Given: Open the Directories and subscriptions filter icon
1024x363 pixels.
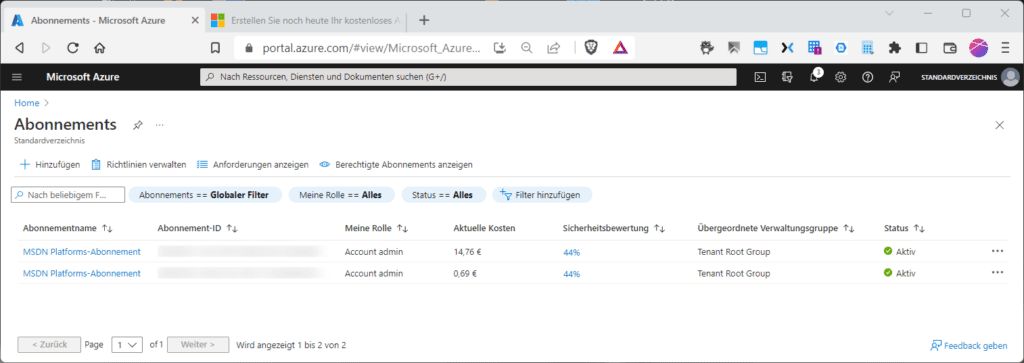Looking at the screenshot, I should pos(787,77).
